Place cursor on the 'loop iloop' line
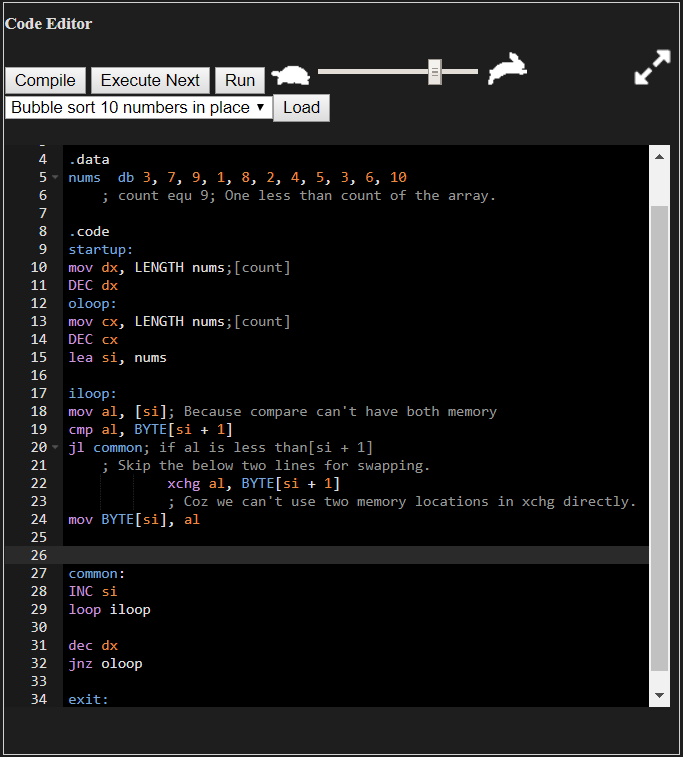 109,609
